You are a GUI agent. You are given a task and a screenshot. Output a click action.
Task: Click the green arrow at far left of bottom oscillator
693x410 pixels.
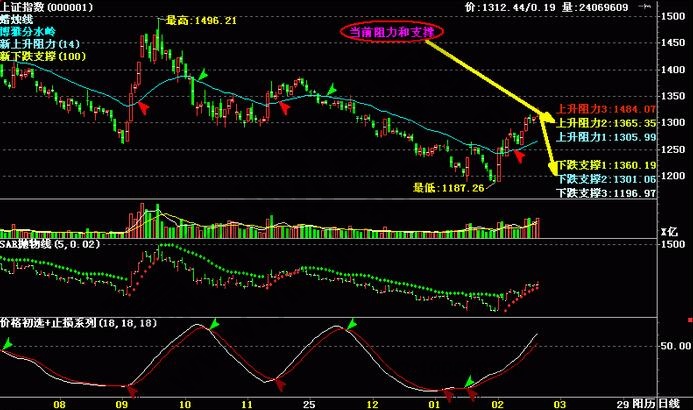click(9, 345)
